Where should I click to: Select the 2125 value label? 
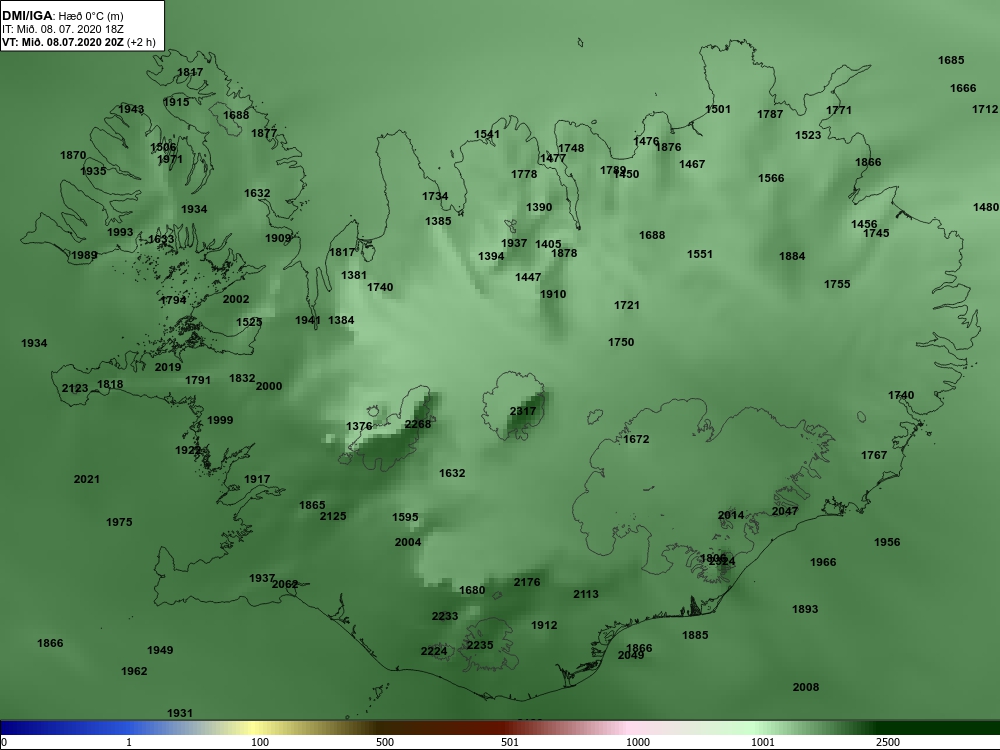333,516
